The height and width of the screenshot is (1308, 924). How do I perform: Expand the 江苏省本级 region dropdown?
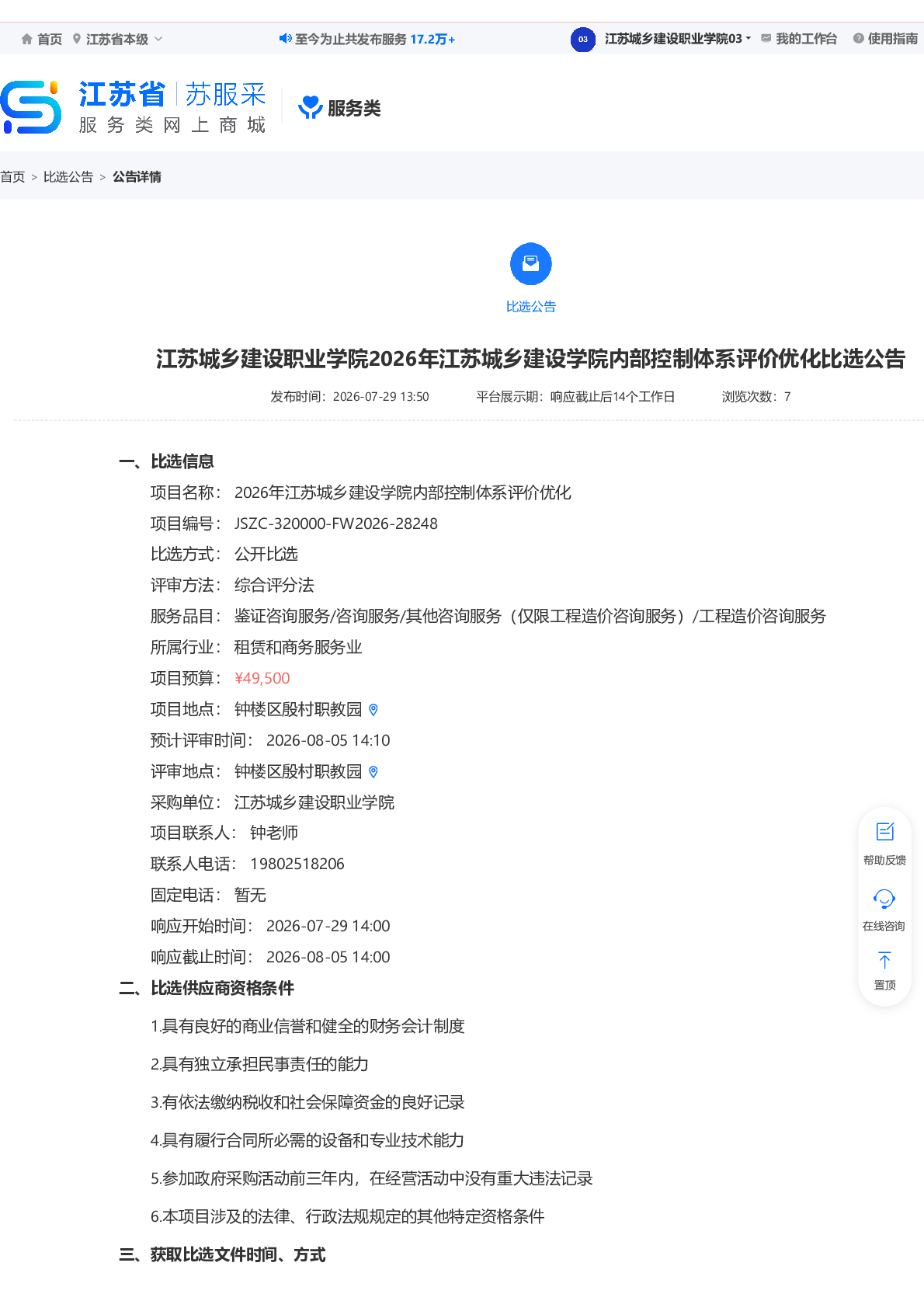pos(158,39)
